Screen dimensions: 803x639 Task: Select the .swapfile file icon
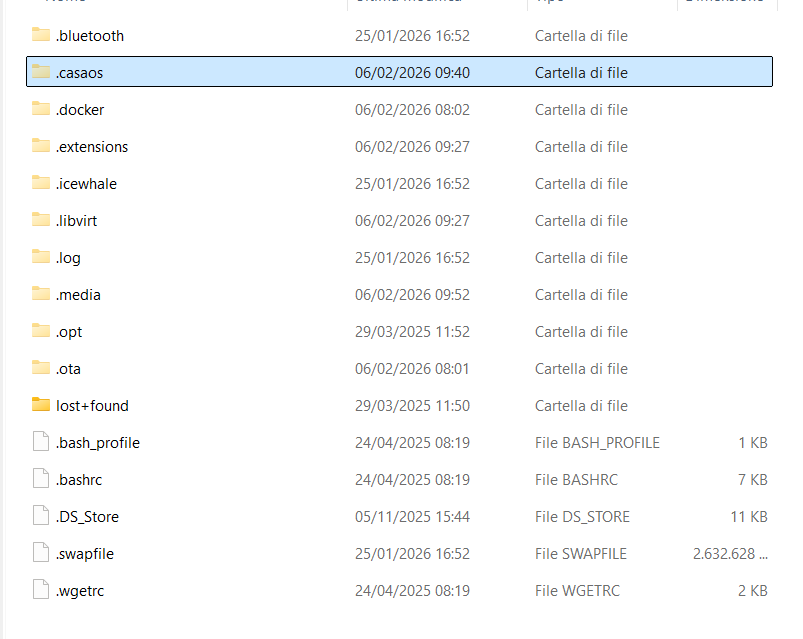point(40,553)
